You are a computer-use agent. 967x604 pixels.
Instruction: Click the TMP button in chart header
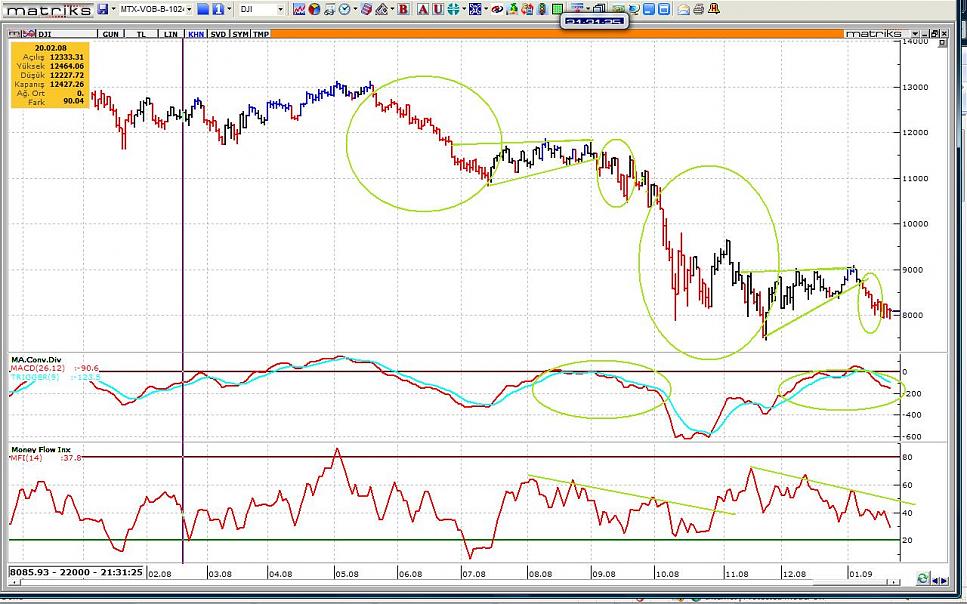tap(261, 34)
